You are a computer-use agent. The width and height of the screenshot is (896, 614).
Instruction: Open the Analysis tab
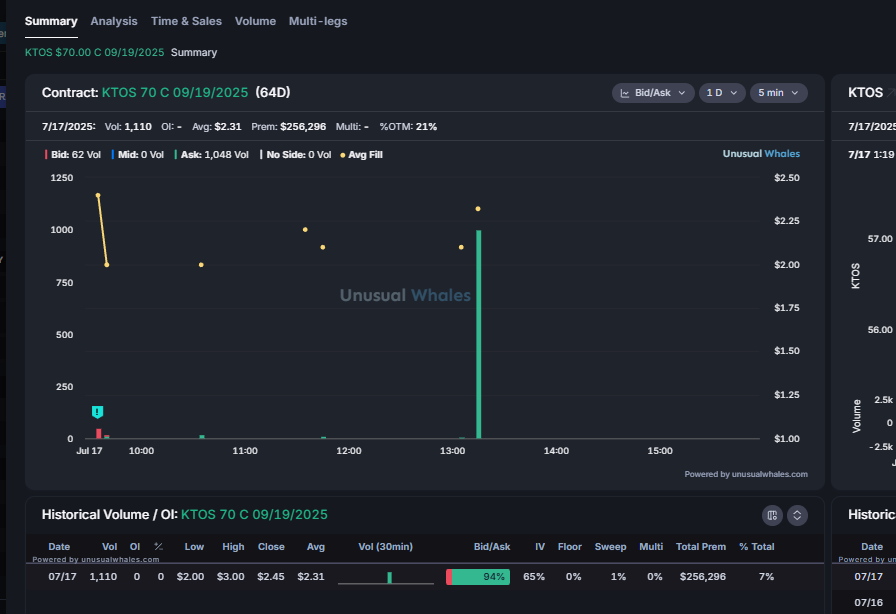[114, 21]
